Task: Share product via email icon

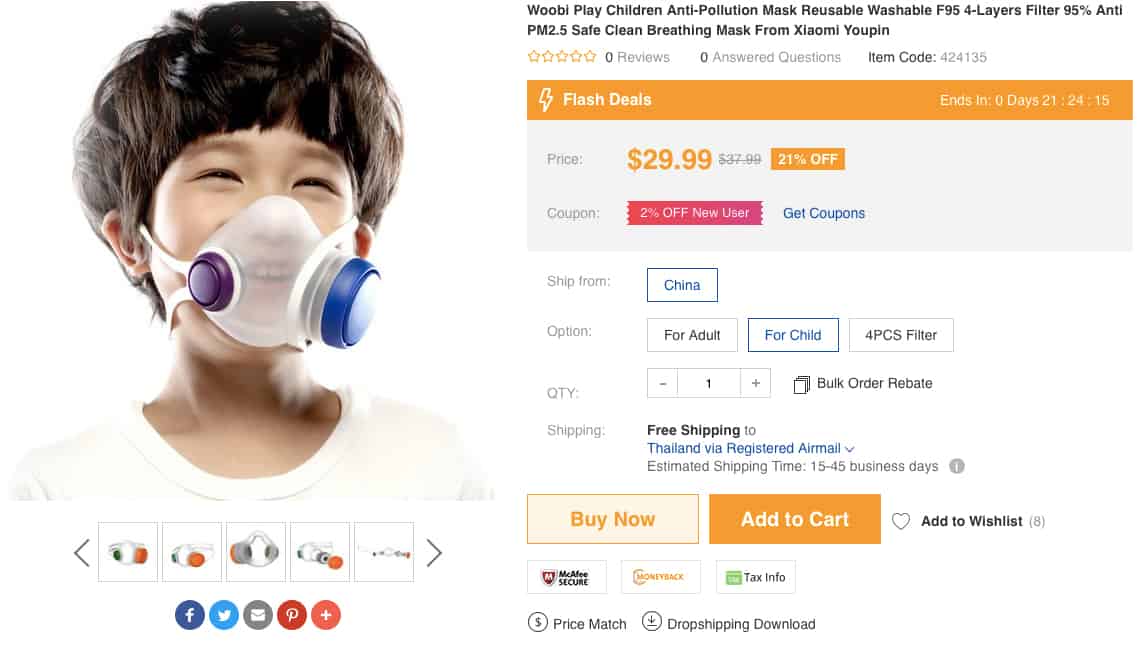Action: coord(258,614)
